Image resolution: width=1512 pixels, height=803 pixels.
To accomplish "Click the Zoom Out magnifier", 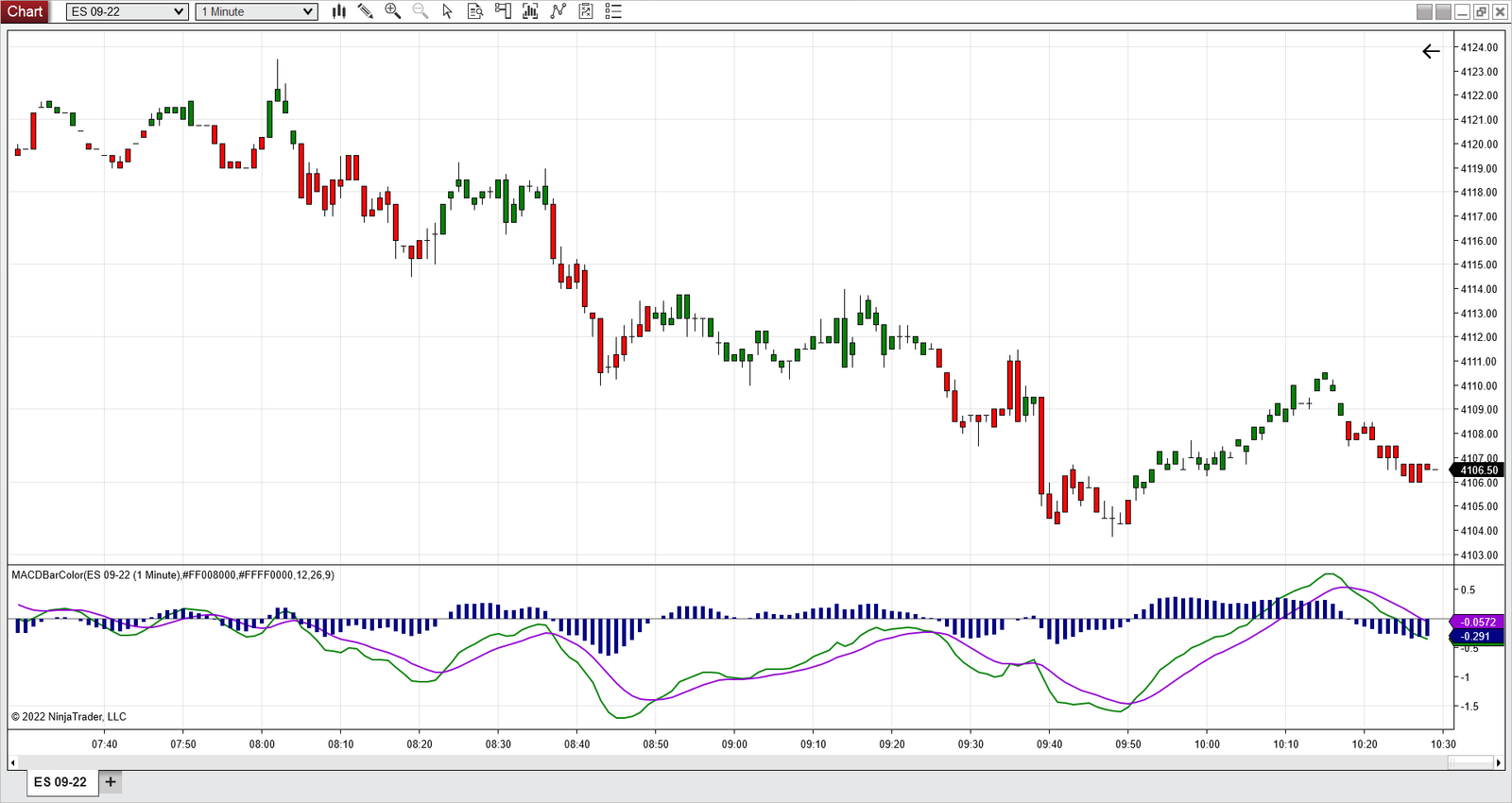I will (x=421, y=11).
